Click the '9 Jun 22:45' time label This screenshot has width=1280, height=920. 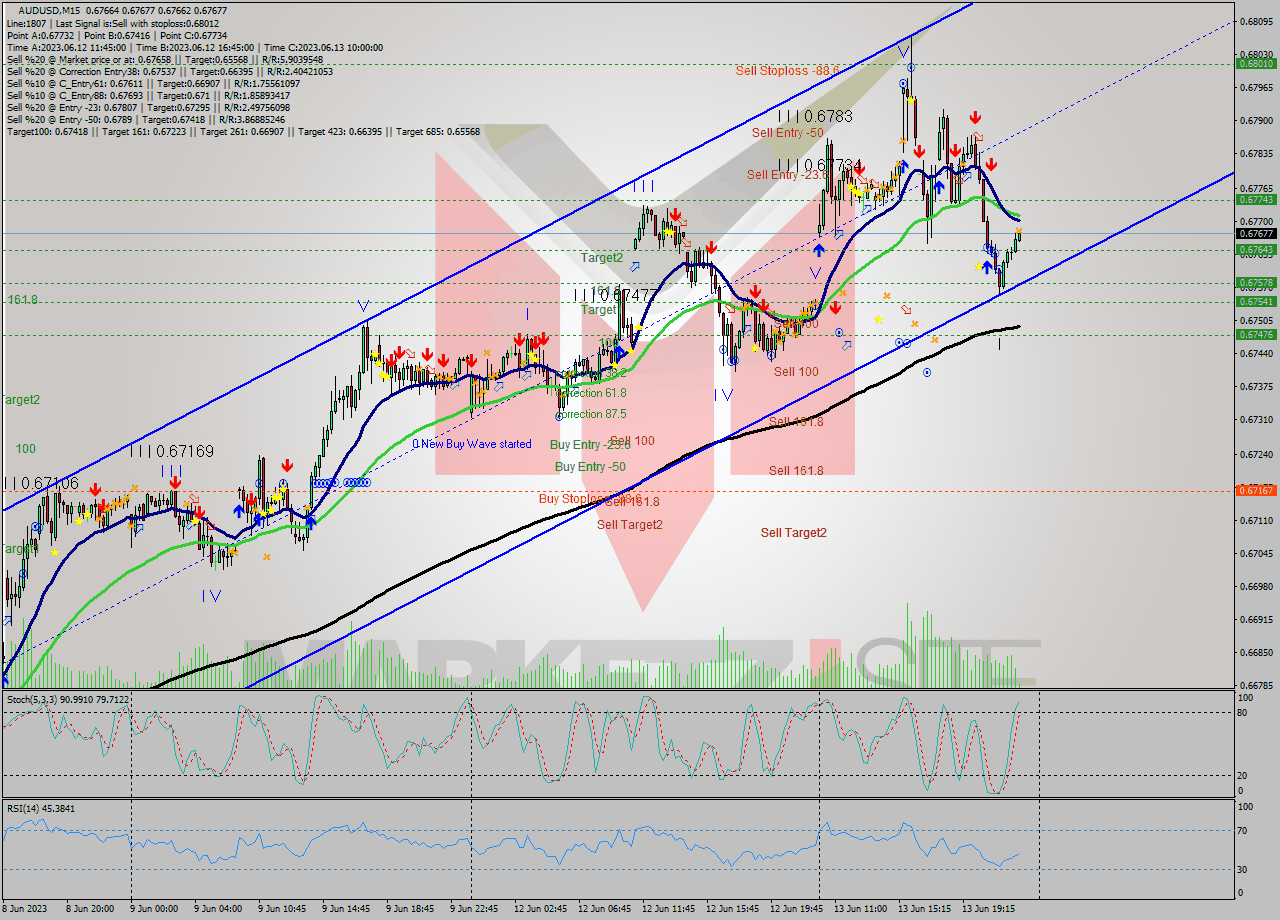474,909
